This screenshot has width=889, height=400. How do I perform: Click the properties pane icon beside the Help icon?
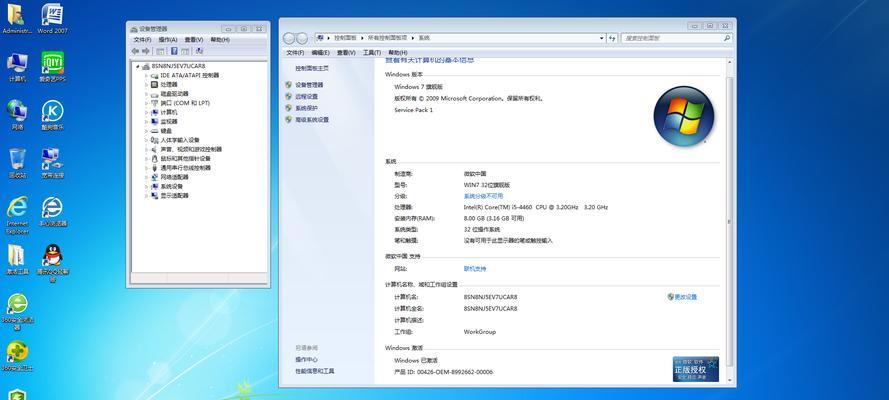[184, 51]
